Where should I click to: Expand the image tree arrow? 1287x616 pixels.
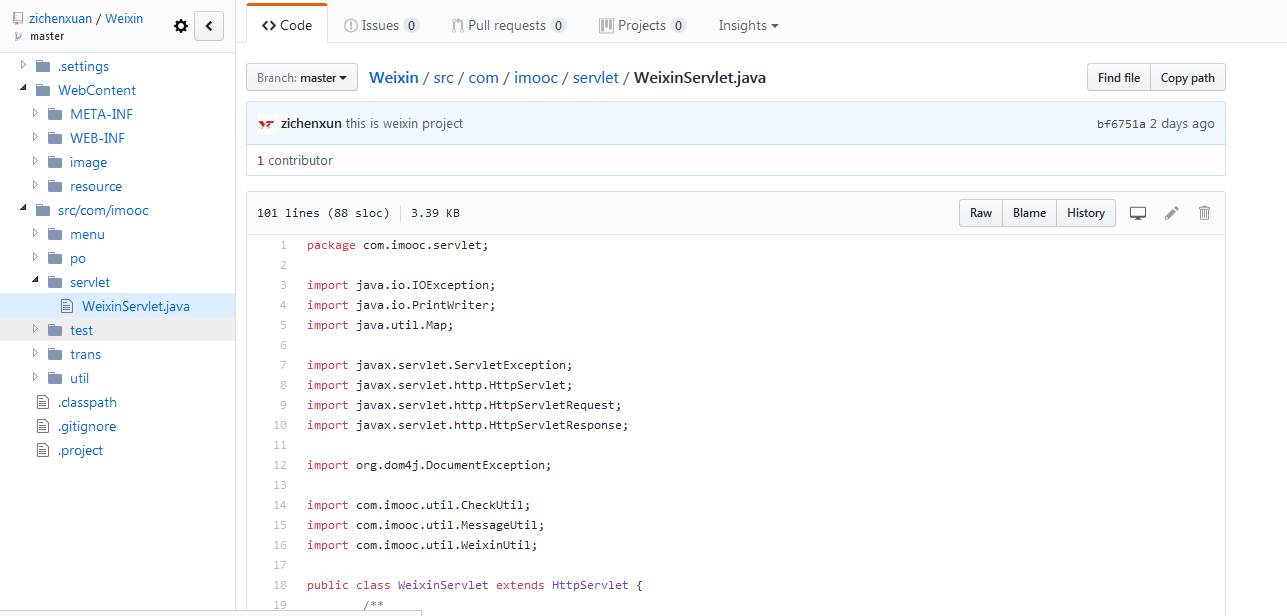[36, 162]
